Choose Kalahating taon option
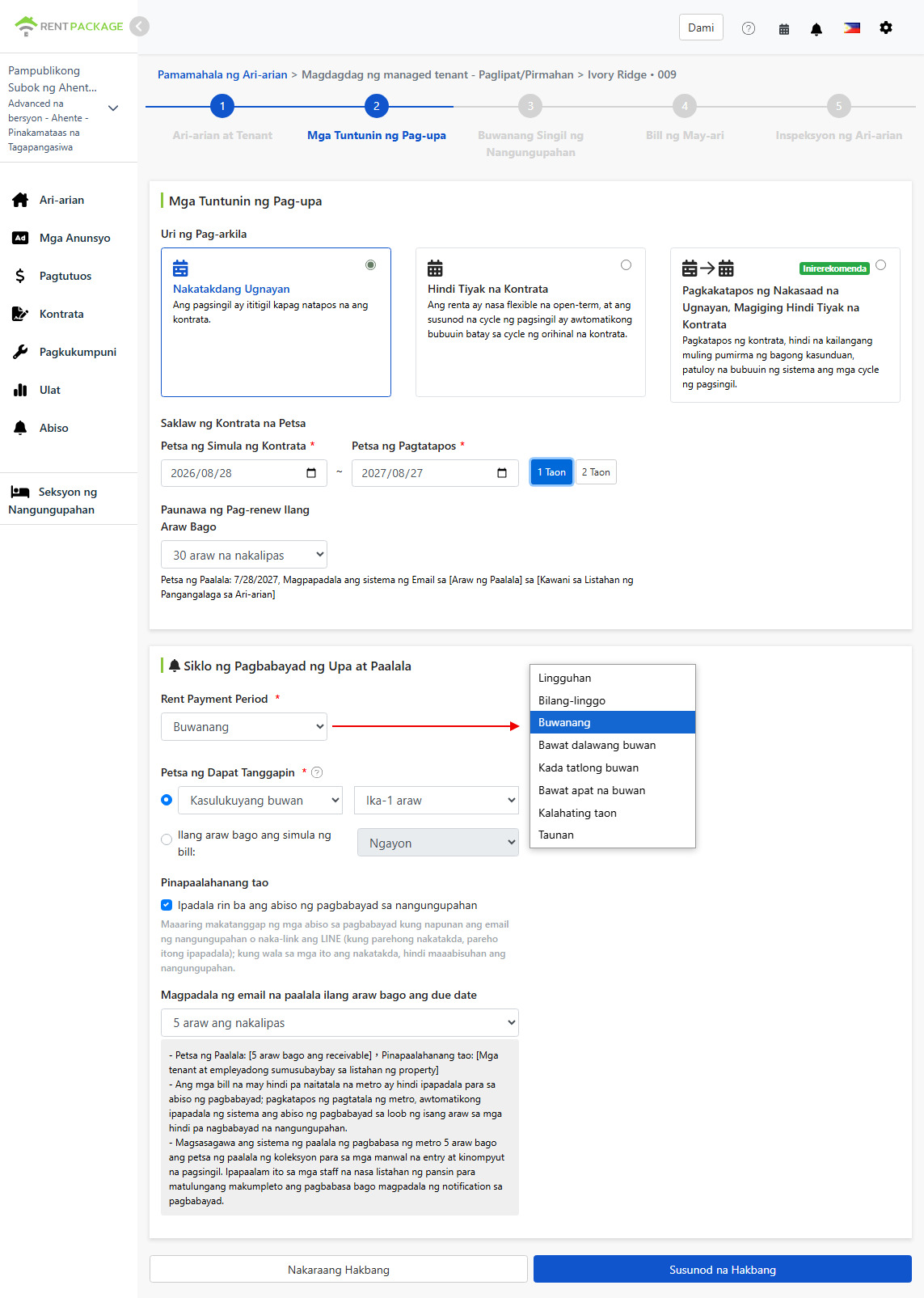Image resolution: width=924 pixels, height=1298 pixels. point(613,813)
